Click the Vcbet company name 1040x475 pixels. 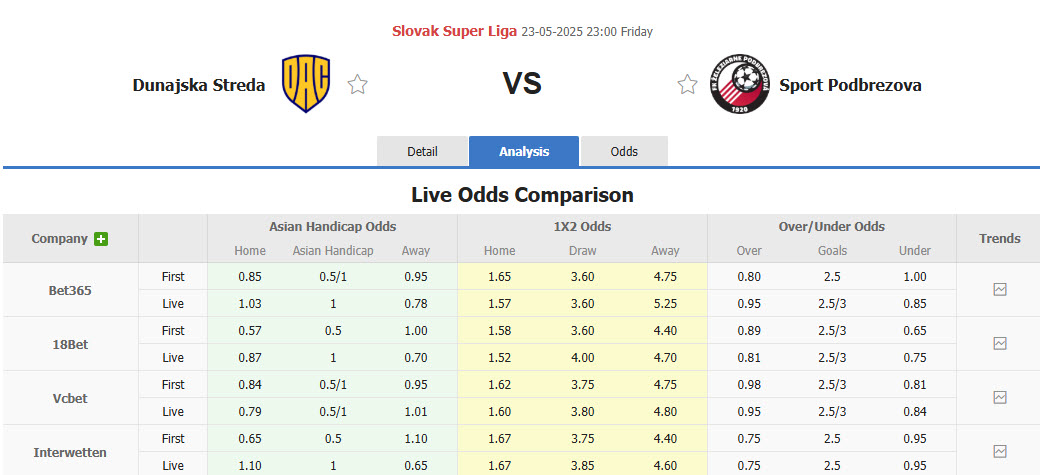tap(68, 398)
